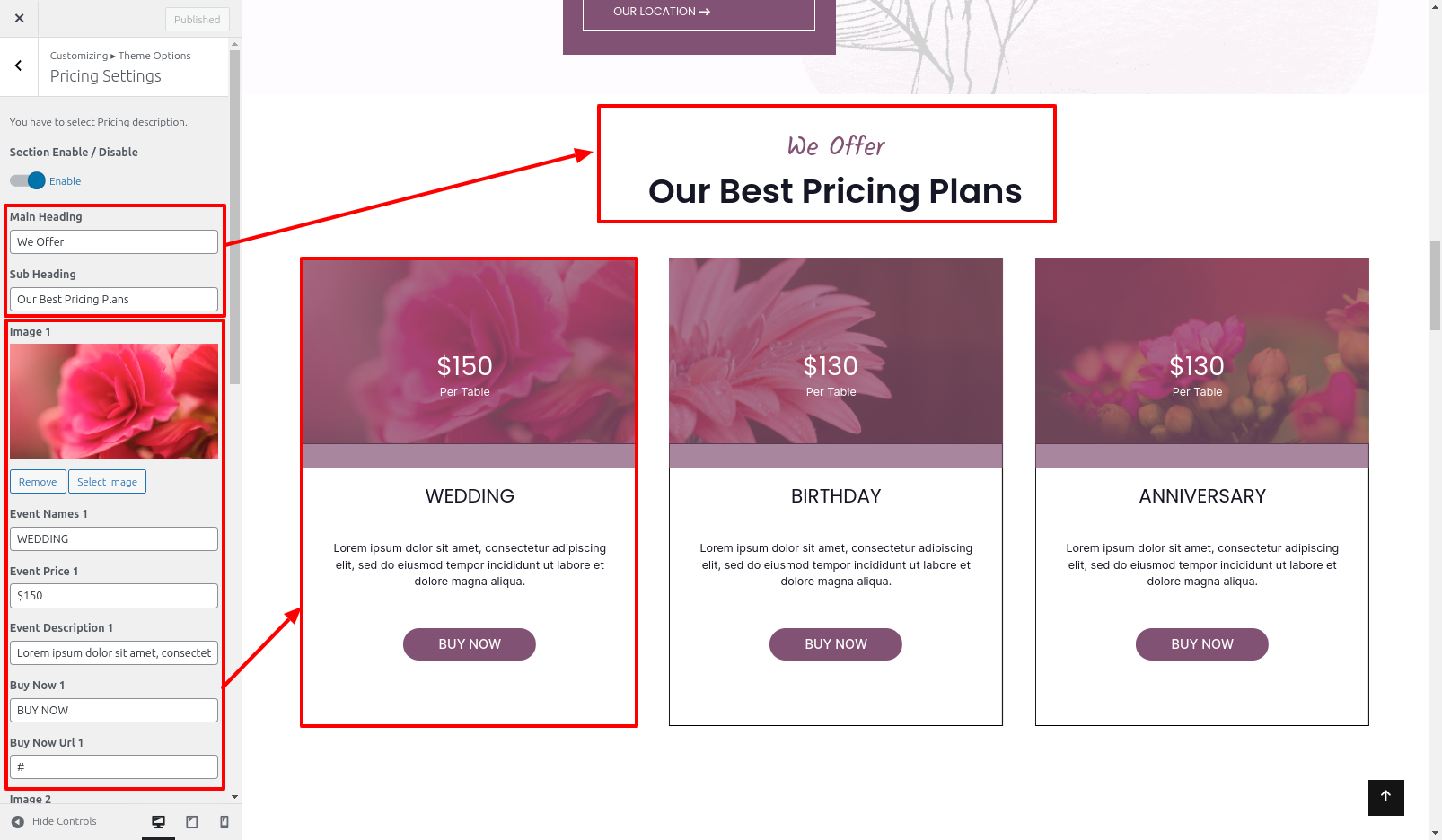Click BUY NOW under the Birthday plan
Image resolution: width=1442 pixels, height=840 pixels.
click(836, 644)
